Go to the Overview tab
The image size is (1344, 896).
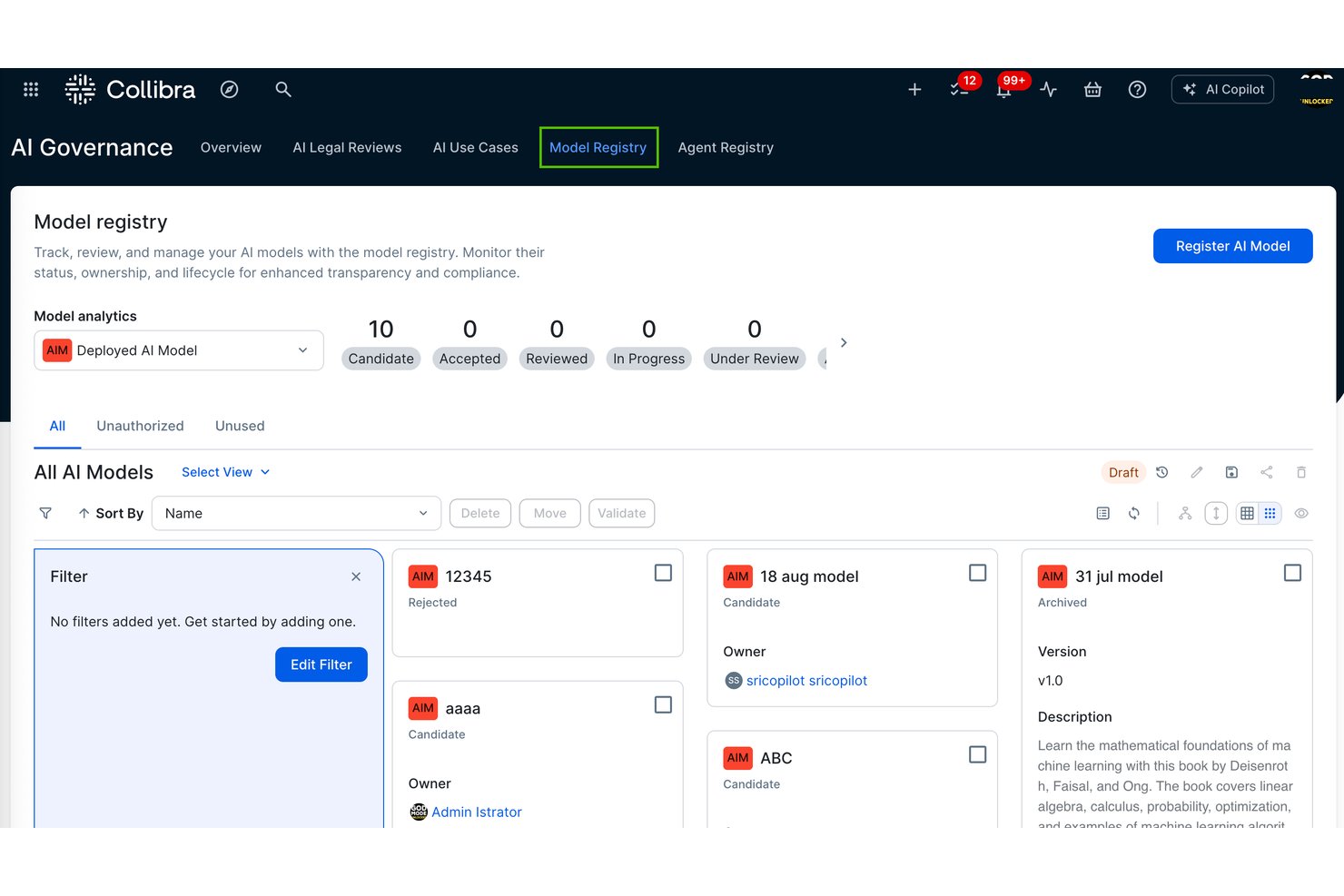(231, 147)
